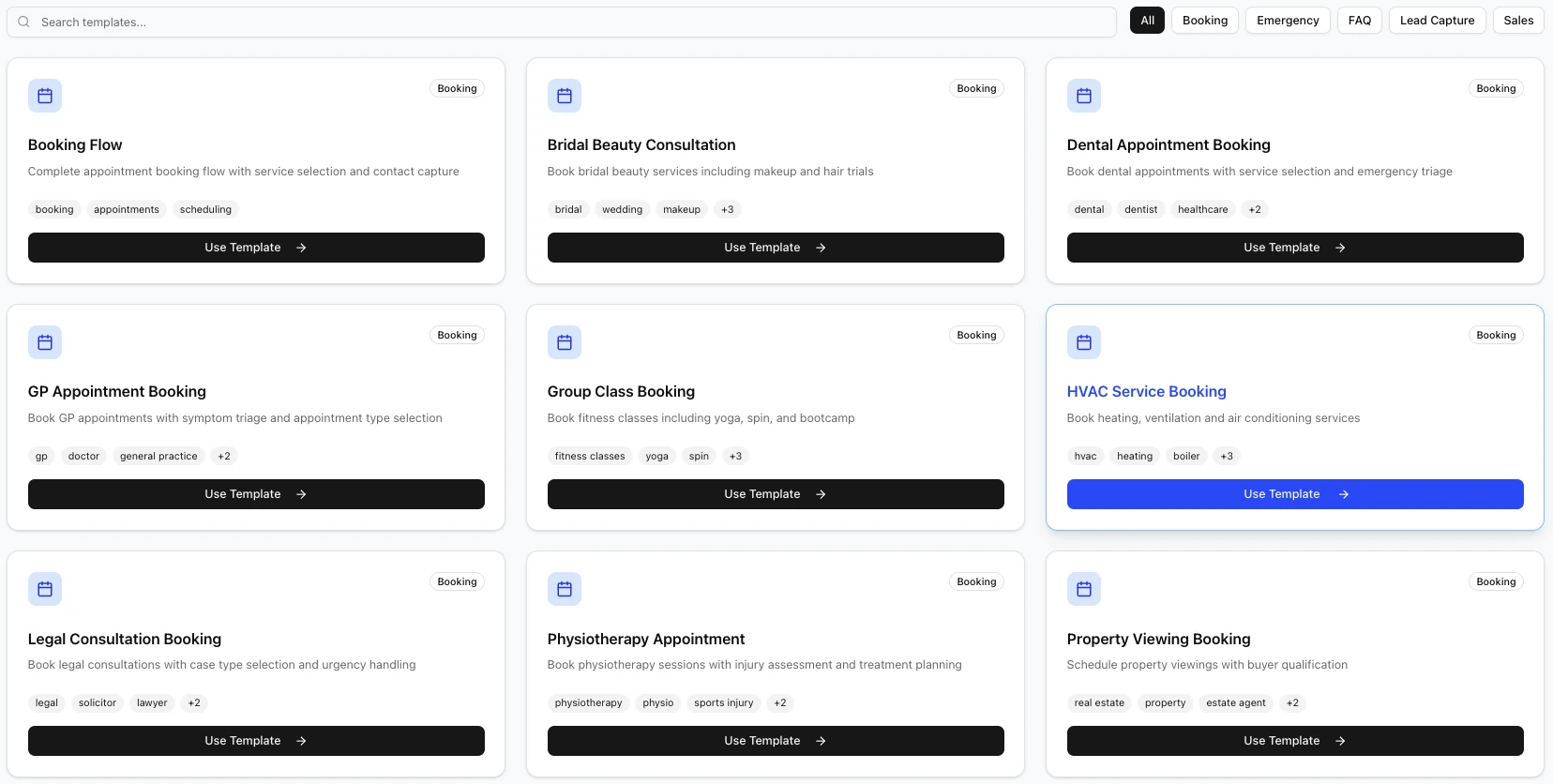
Task: Click the search magnifier icon
Action: click(x=24, y=22)
